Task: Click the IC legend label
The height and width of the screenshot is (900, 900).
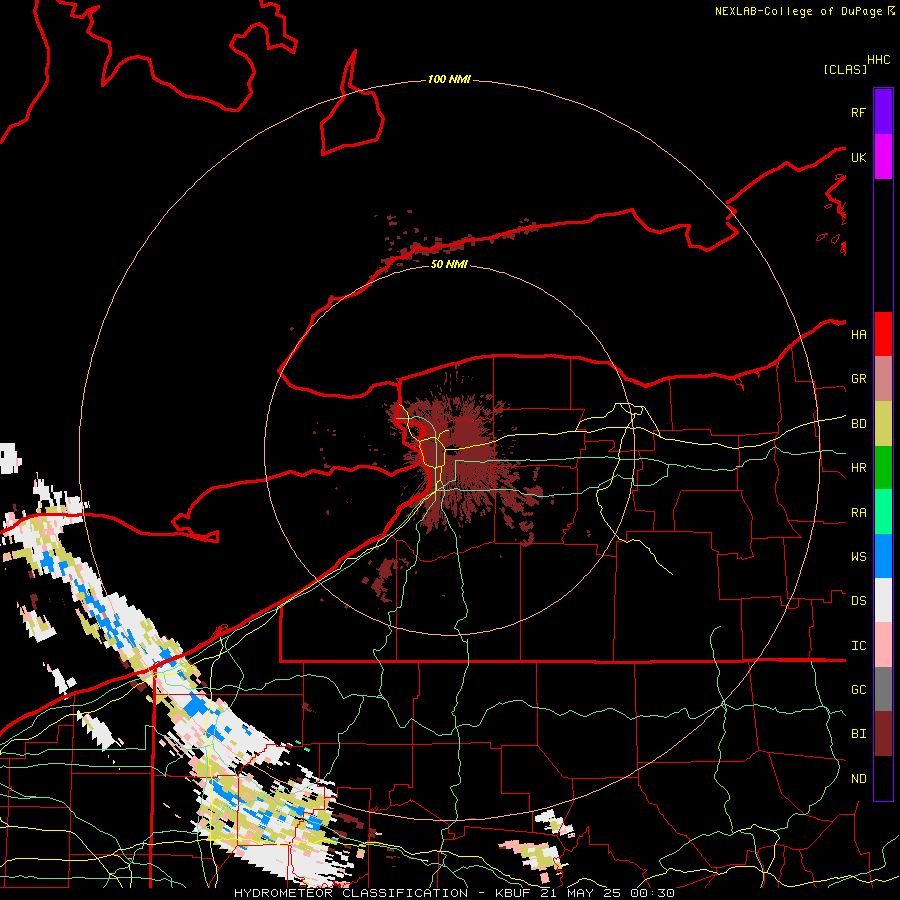Action: click(859, 646)
